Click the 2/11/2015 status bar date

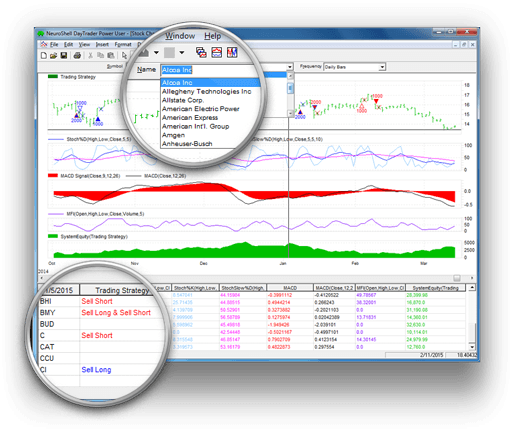[431, 355]
